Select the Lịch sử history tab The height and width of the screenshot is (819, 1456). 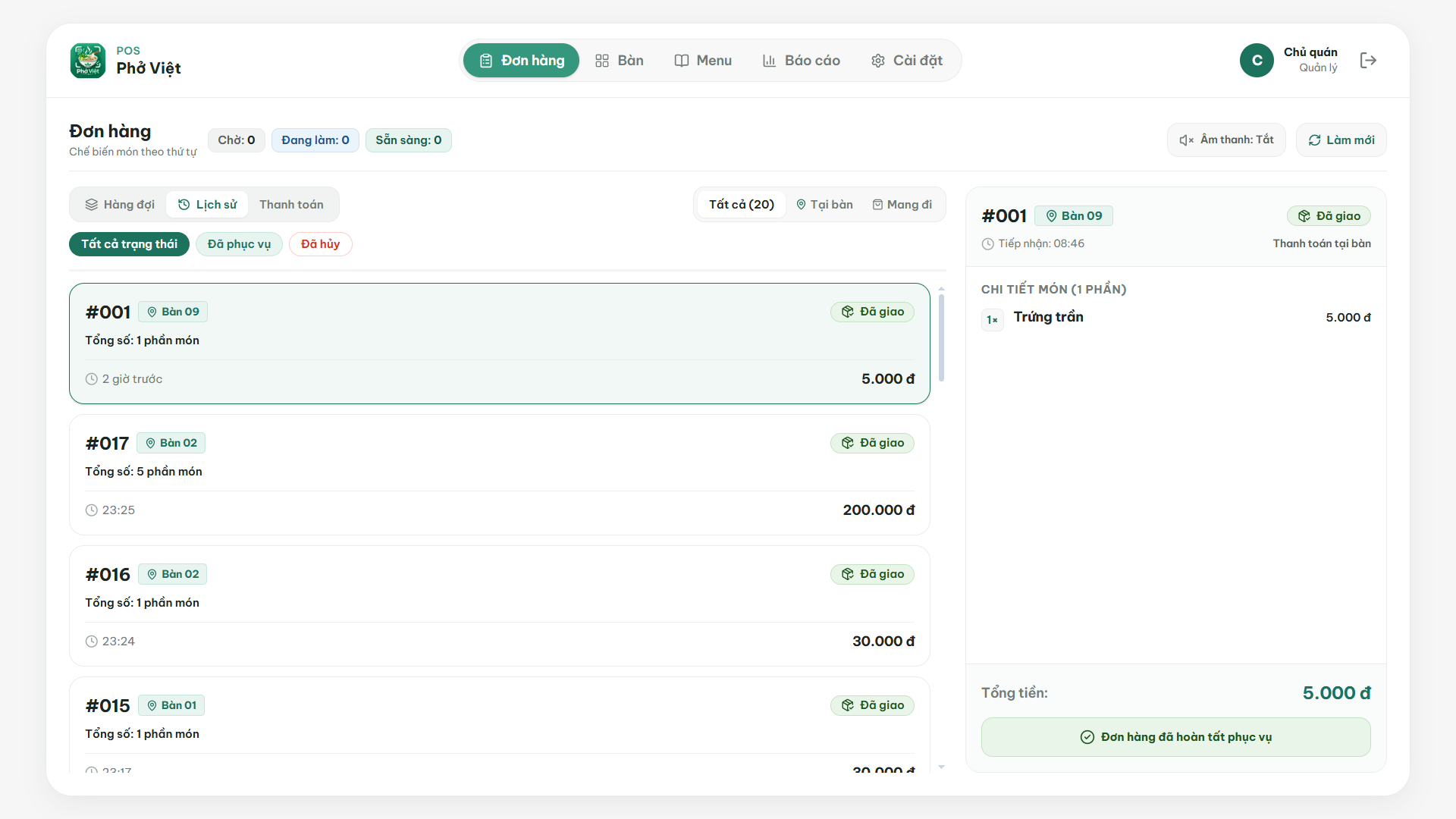tap(207, 205)
